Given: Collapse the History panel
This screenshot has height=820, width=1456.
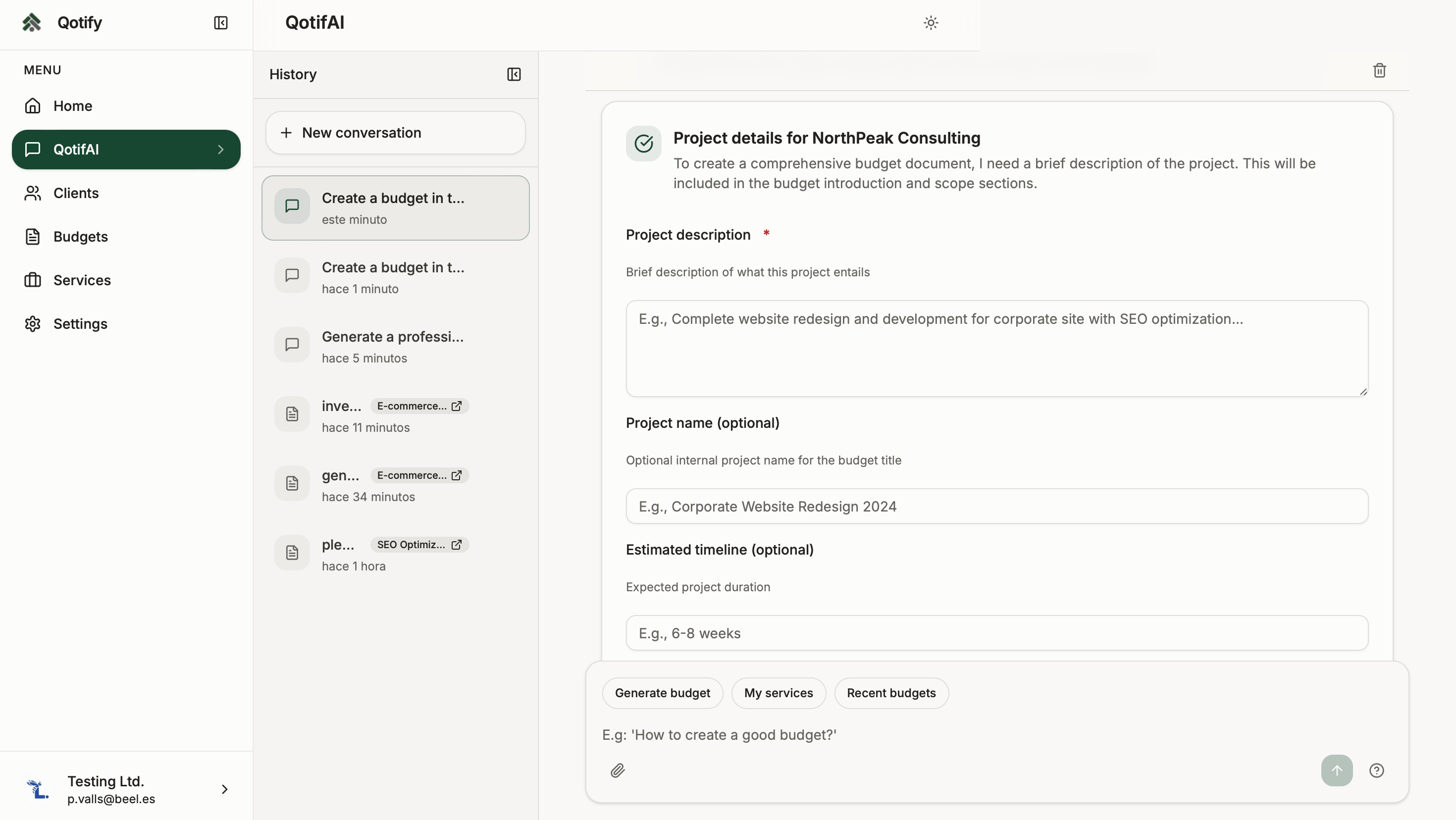Looking at the screenshot, I should pyautogui.click(x=513, y=74).
